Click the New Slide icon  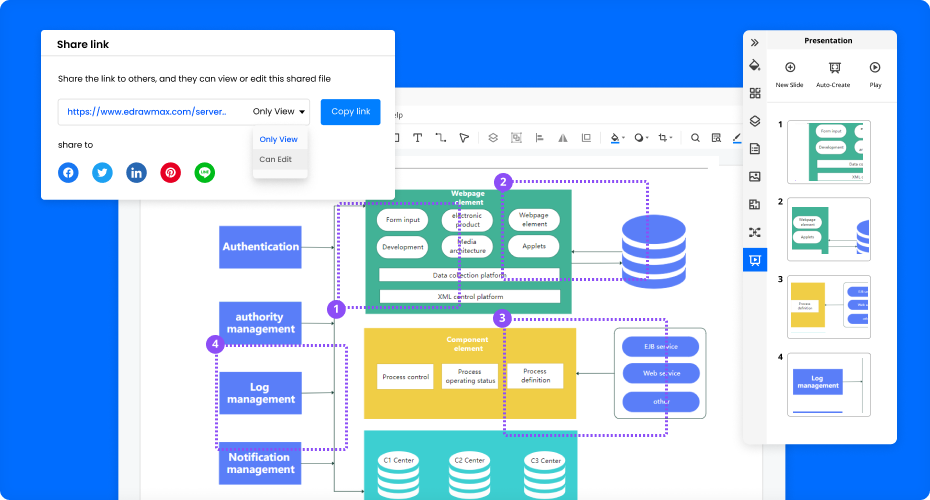tap(790, 68)
